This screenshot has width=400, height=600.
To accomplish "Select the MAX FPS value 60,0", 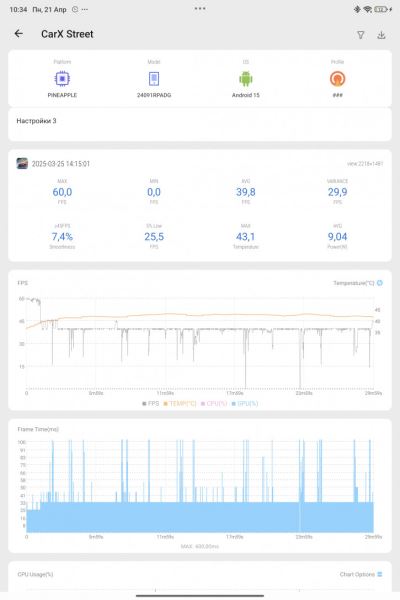I will pyautogui.click(x=62, y=192).
